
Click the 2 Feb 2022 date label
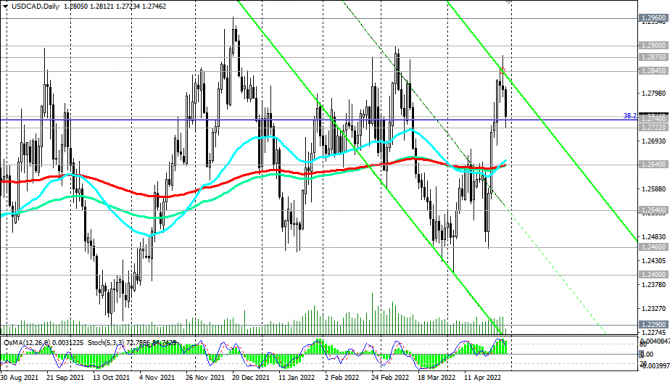(342, 378)
